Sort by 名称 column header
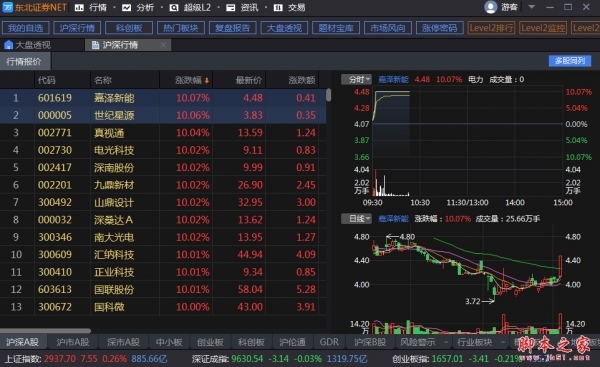The height and width of the screenshot is (367, 600). pyautogui.click(x=103, y=80)
